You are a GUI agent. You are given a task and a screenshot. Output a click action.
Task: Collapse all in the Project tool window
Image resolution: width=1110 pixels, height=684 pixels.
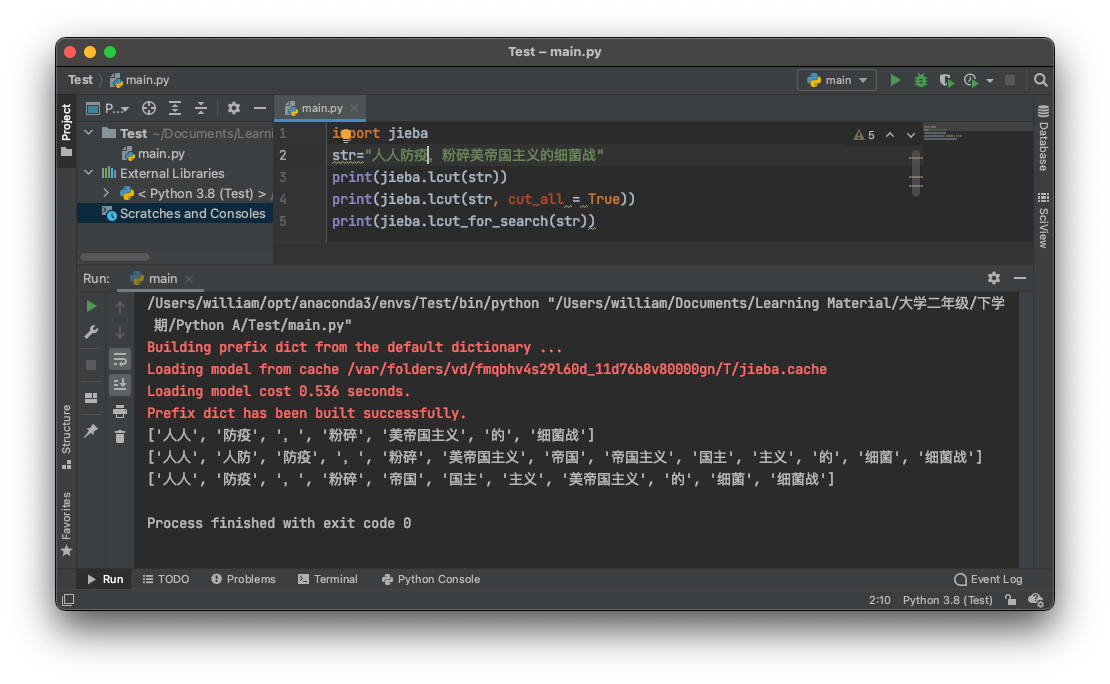pyautogui.click(x=201, y=108)
